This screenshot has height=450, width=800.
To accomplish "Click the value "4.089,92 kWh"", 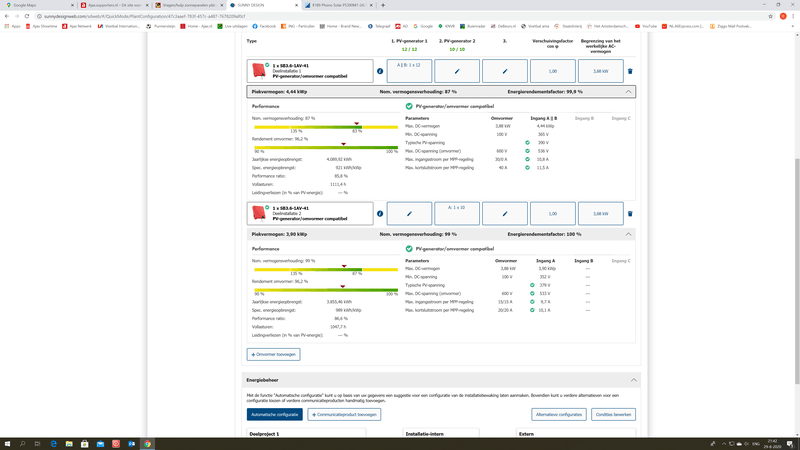I will 339,159.
